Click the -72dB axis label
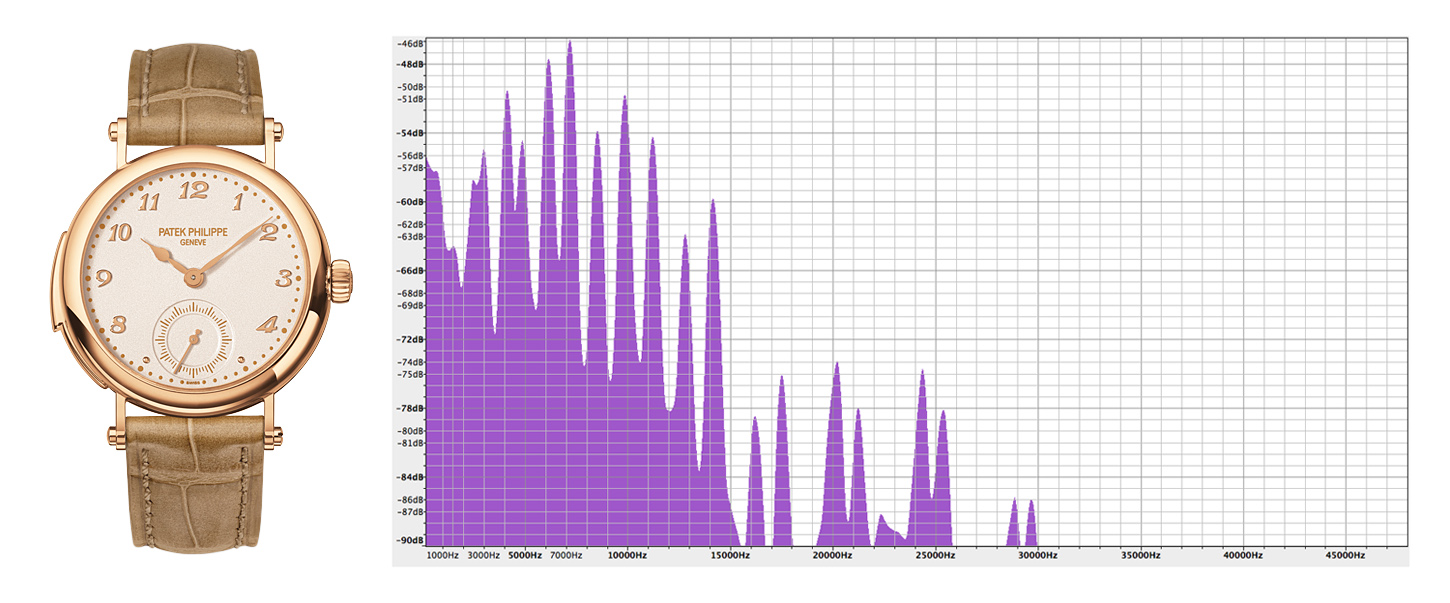 410,340
